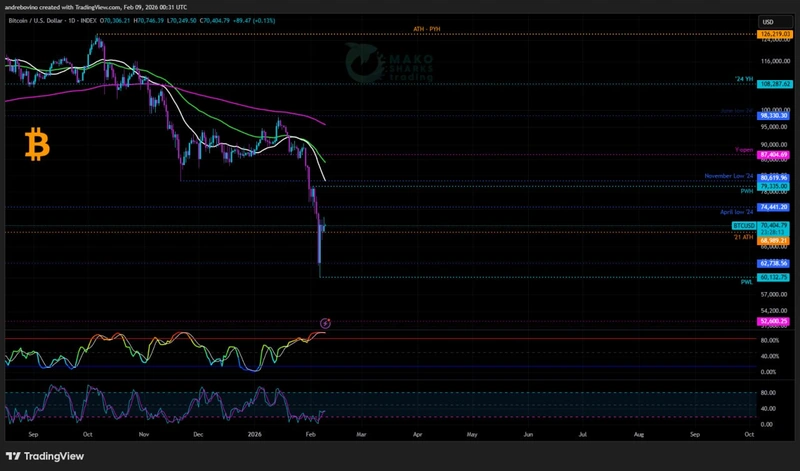
Task: Select the magenta 52,600.25 price tag
Action: click(775, 321)
